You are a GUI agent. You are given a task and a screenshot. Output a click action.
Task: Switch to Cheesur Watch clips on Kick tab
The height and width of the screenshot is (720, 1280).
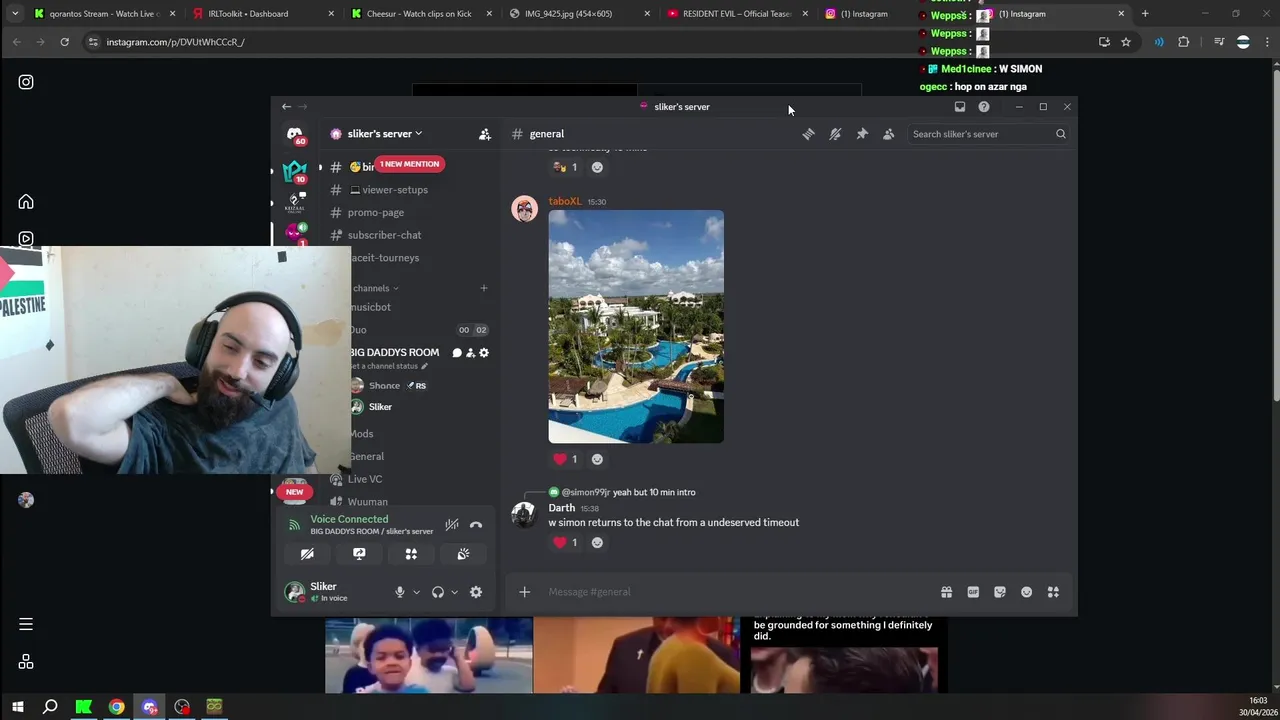coord(418,14)
